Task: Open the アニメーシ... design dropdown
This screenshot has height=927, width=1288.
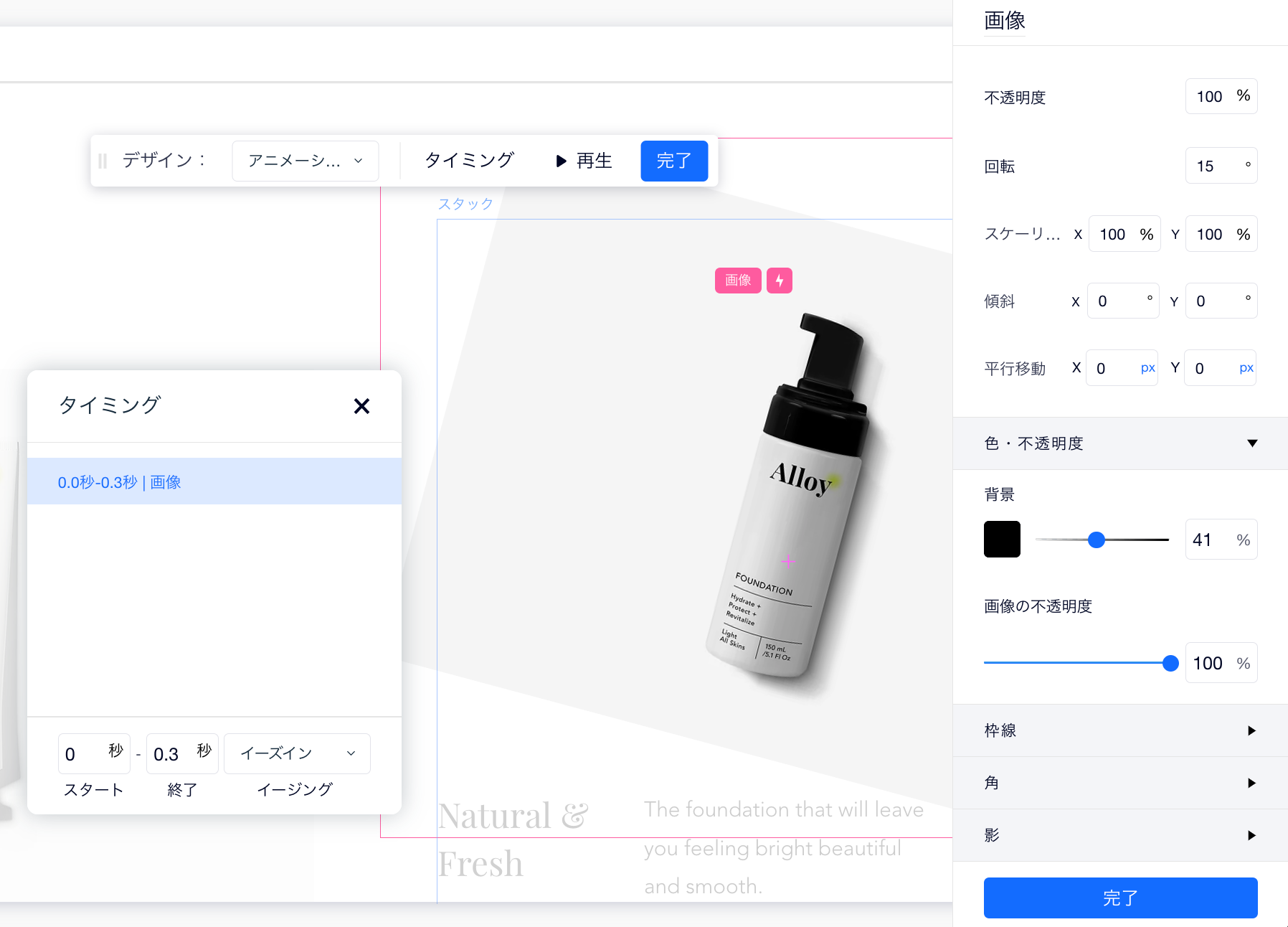Action: point(306,161)
